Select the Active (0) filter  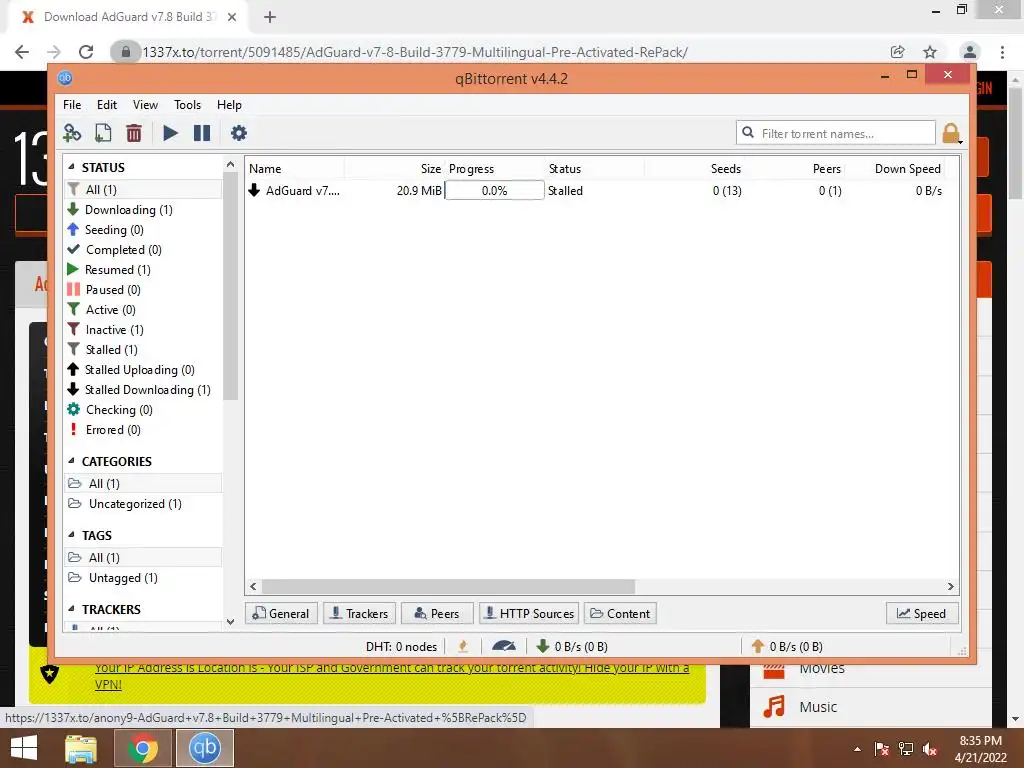pyautogui.click(x=143, y=310)
